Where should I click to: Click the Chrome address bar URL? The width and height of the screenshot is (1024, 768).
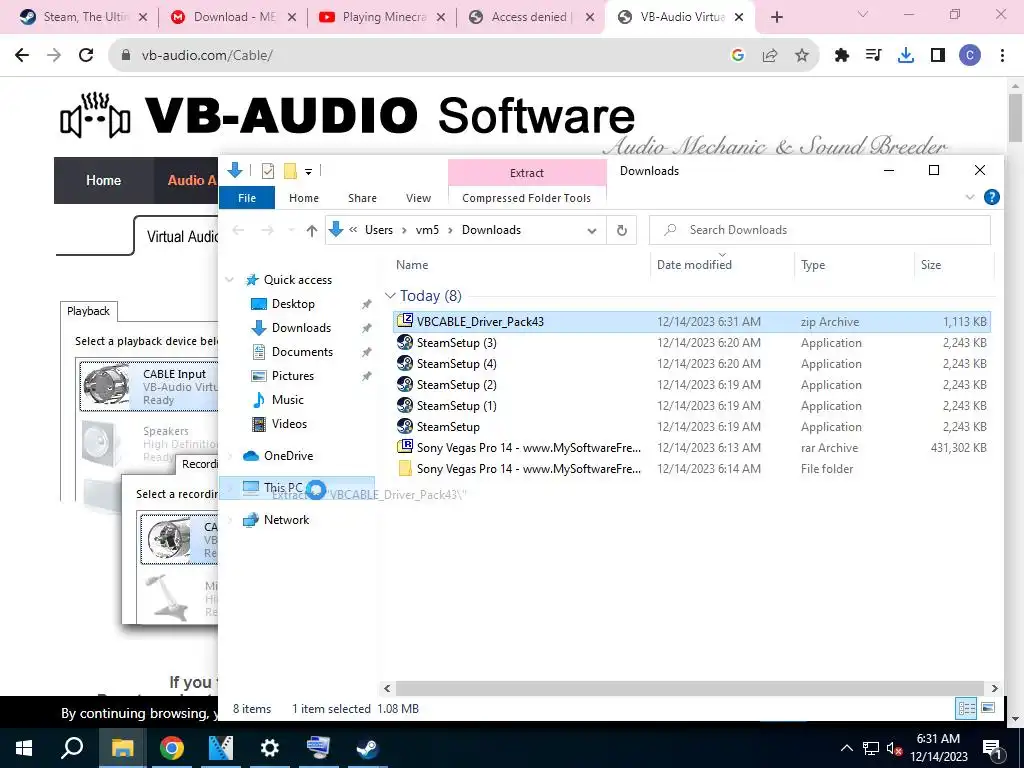(207, 56)
